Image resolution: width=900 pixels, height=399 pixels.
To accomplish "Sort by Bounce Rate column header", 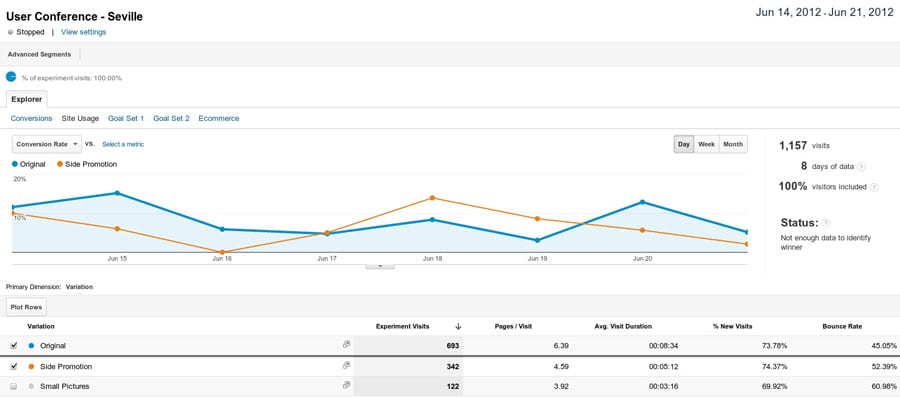I will (x=842, y=326).
